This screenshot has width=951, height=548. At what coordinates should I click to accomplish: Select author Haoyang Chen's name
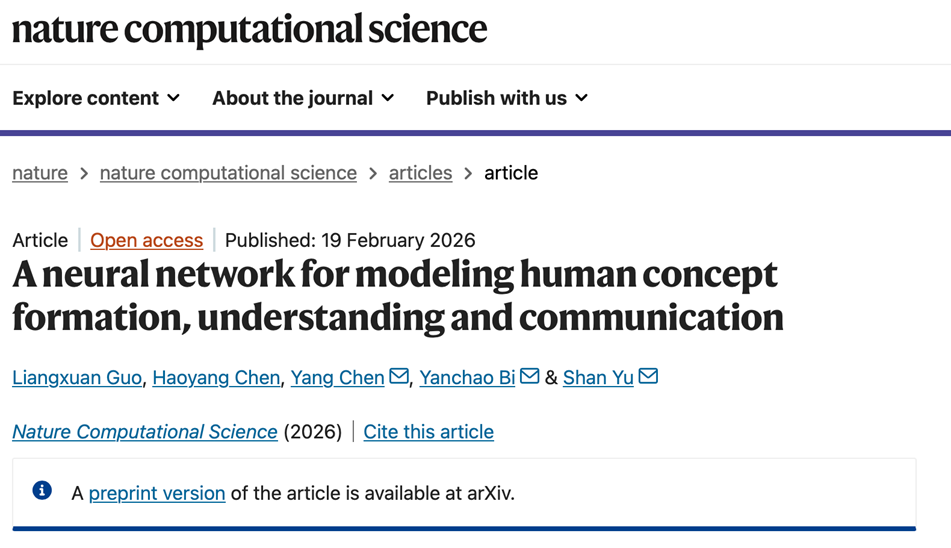point(216,378)
